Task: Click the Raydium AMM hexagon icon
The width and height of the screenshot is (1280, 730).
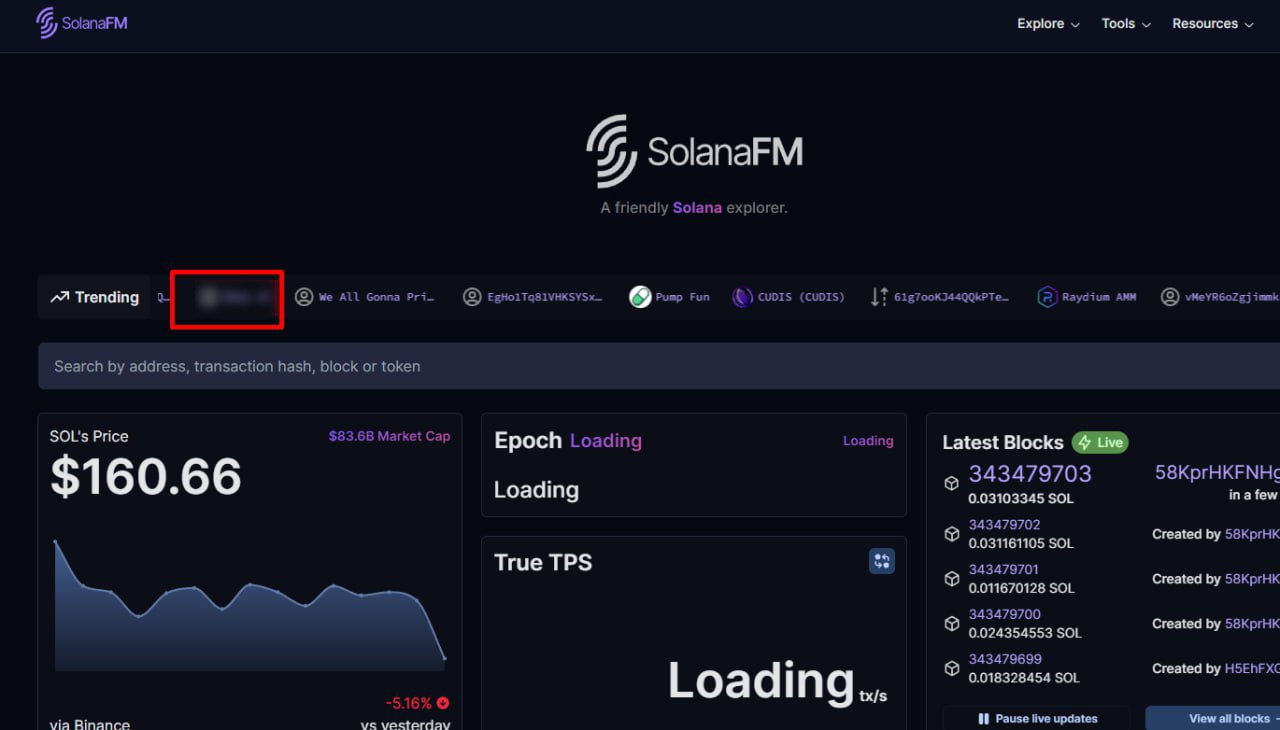Action: tap(1047, 297)
